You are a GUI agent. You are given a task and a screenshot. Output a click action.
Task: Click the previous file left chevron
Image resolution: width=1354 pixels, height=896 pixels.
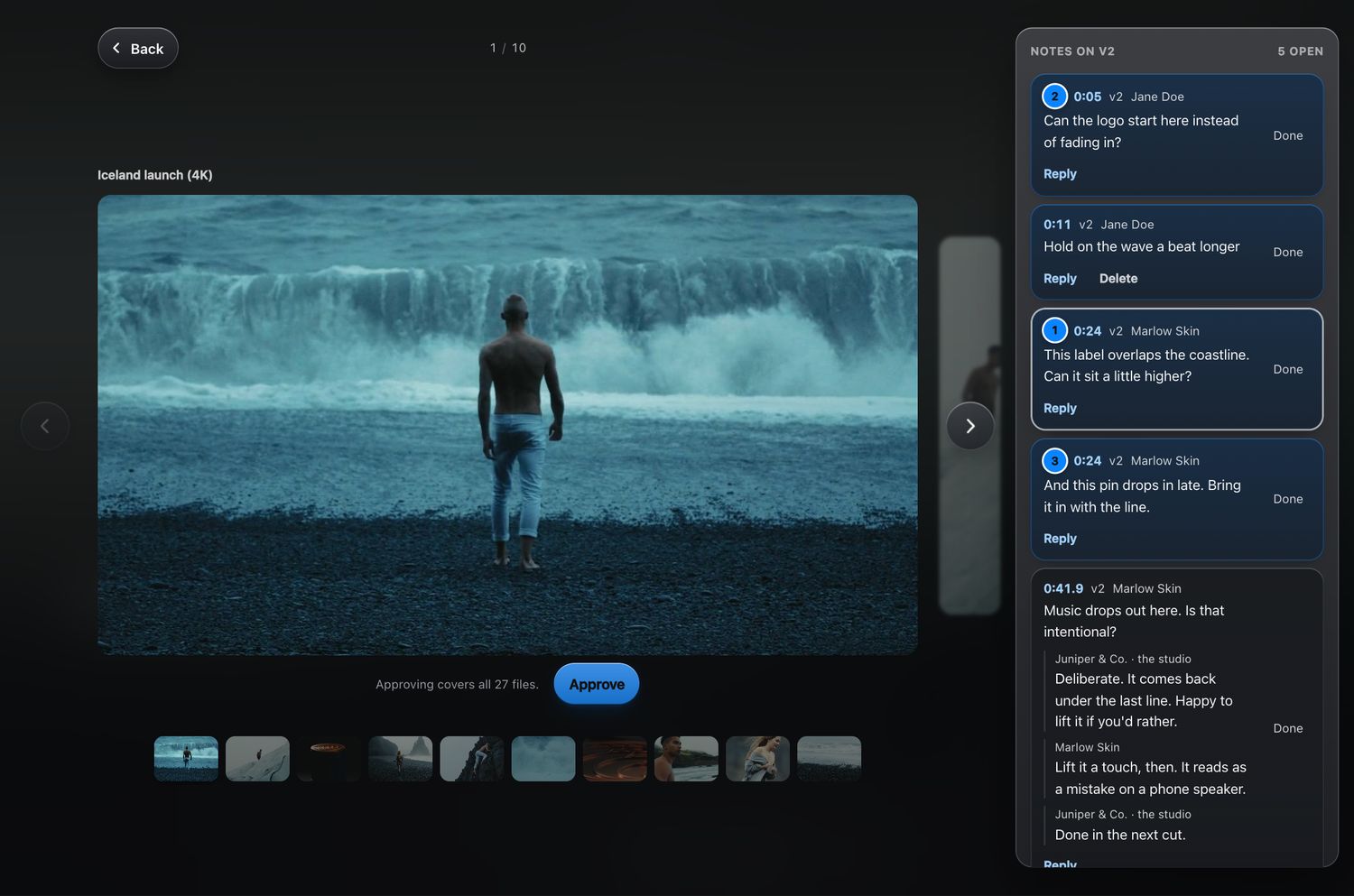click(45, 426)
